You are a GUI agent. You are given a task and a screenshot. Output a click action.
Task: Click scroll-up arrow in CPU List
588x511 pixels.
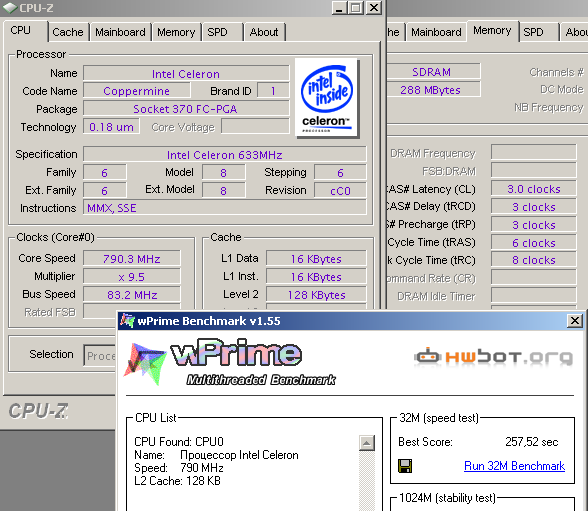coord(367,443)
